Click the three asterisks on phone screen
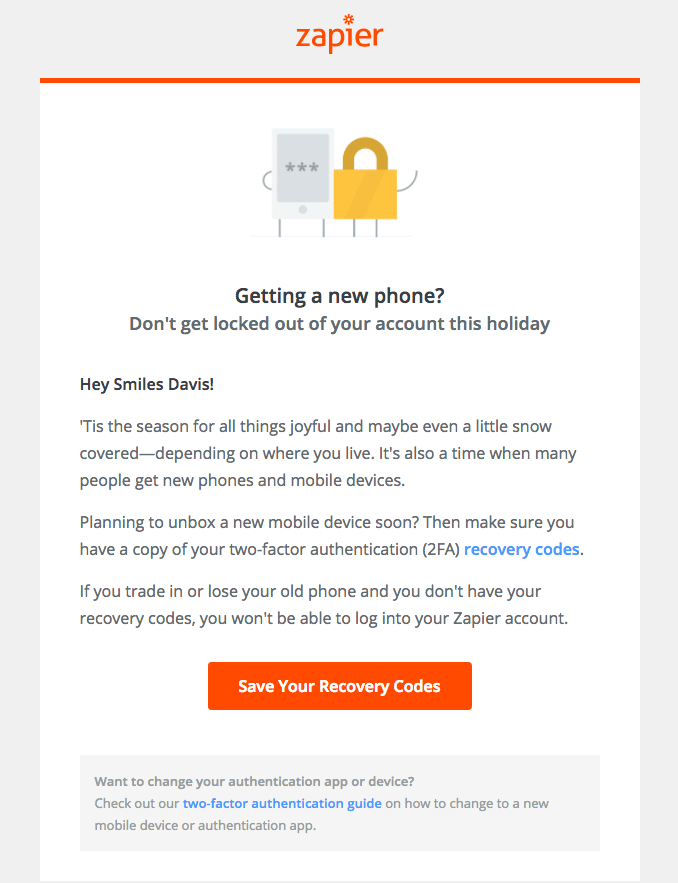Image resolution: width=678 pixels, height=883 pixels. tap(302, 167)
